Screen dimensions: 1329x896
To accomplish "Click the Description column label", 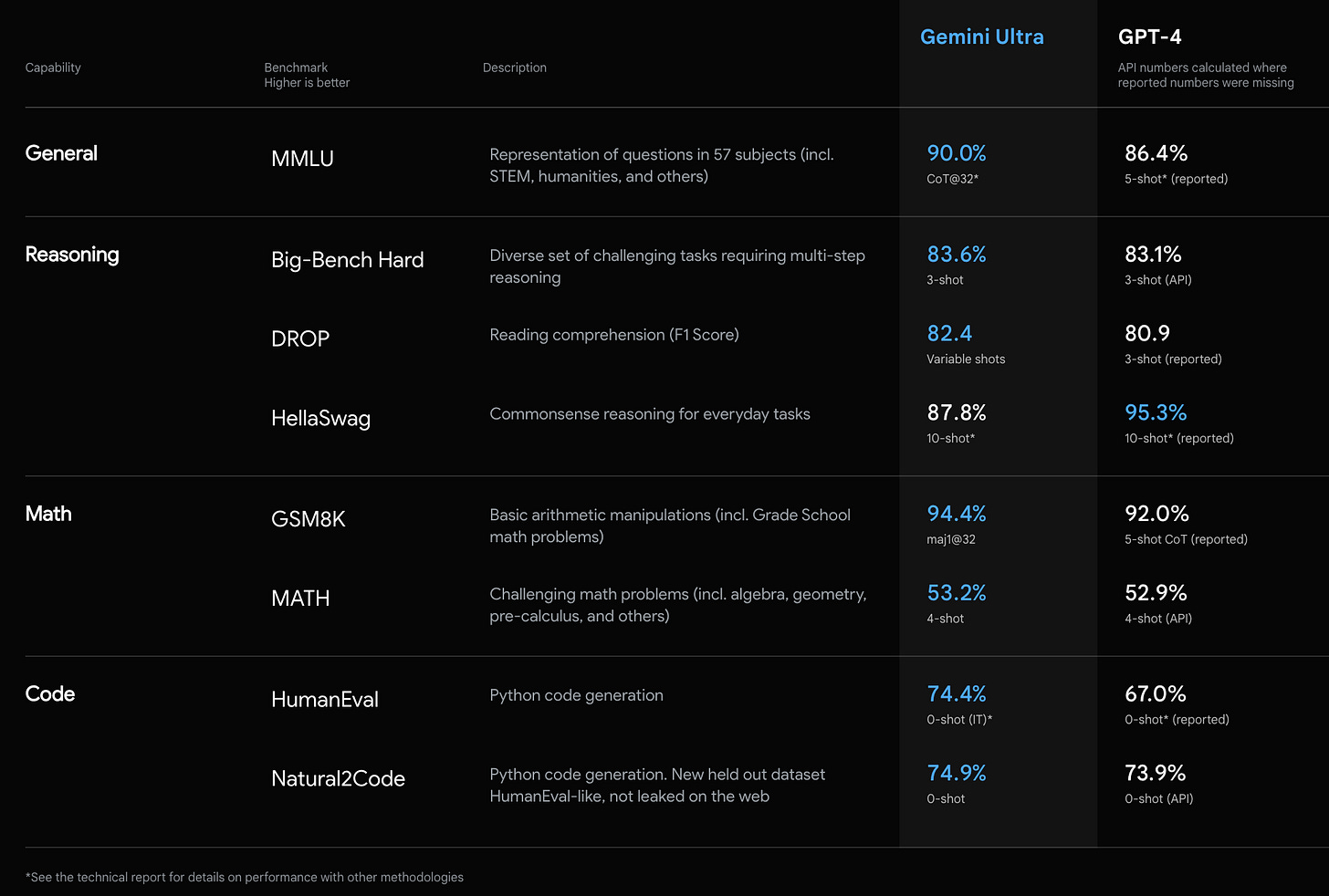I will coord(515,68).
